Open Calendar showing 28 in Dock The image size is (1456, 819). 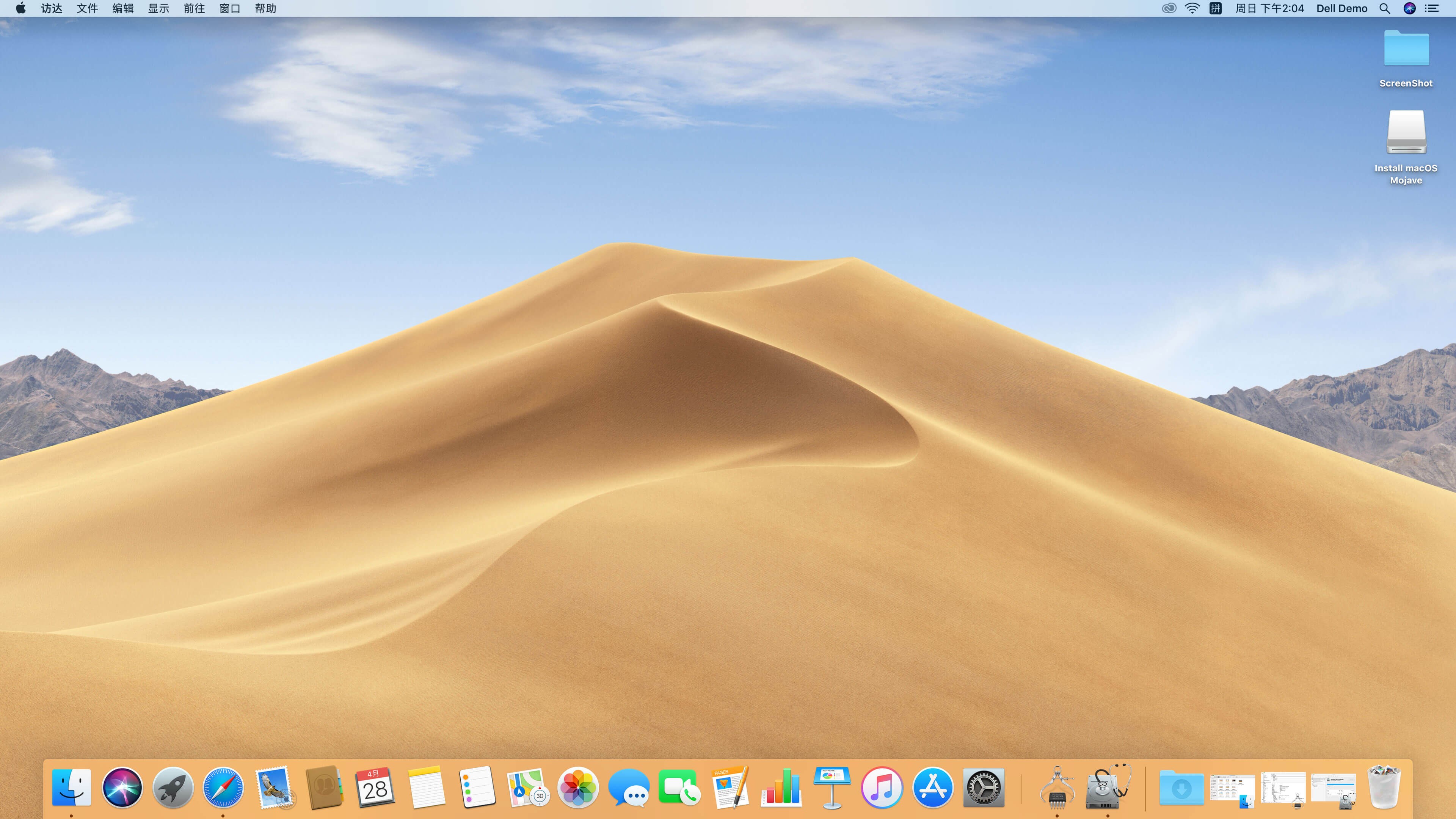point(375,787)
